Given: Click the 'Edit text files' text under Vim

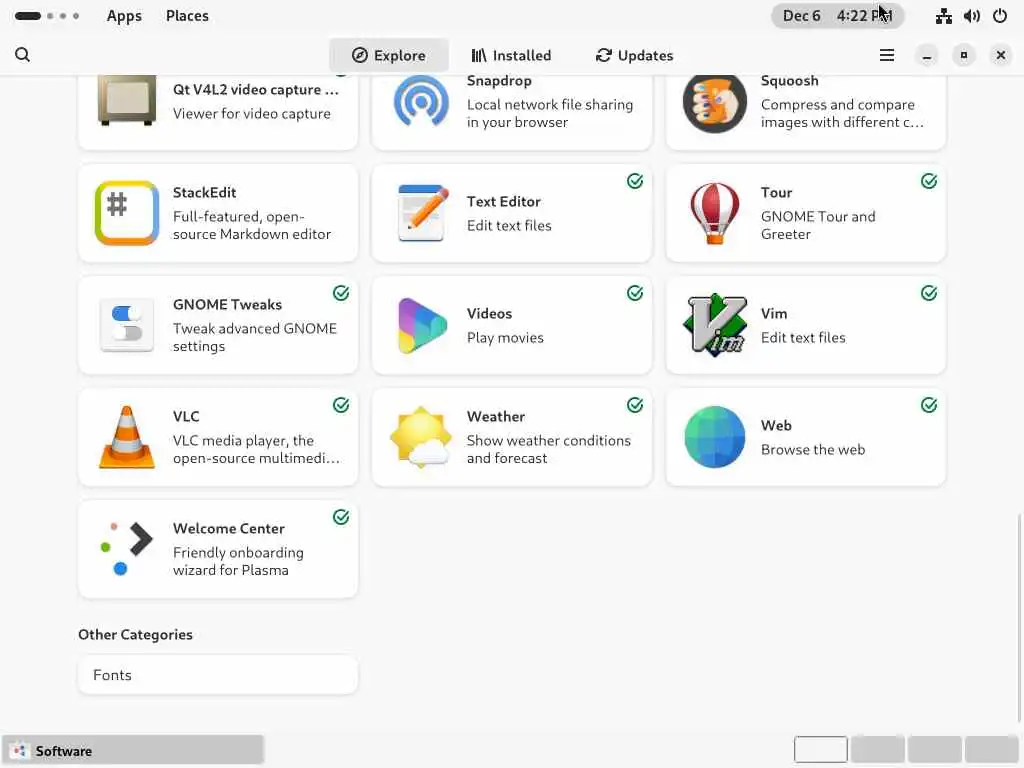Looking at the screenshot, I should (803, 338).
